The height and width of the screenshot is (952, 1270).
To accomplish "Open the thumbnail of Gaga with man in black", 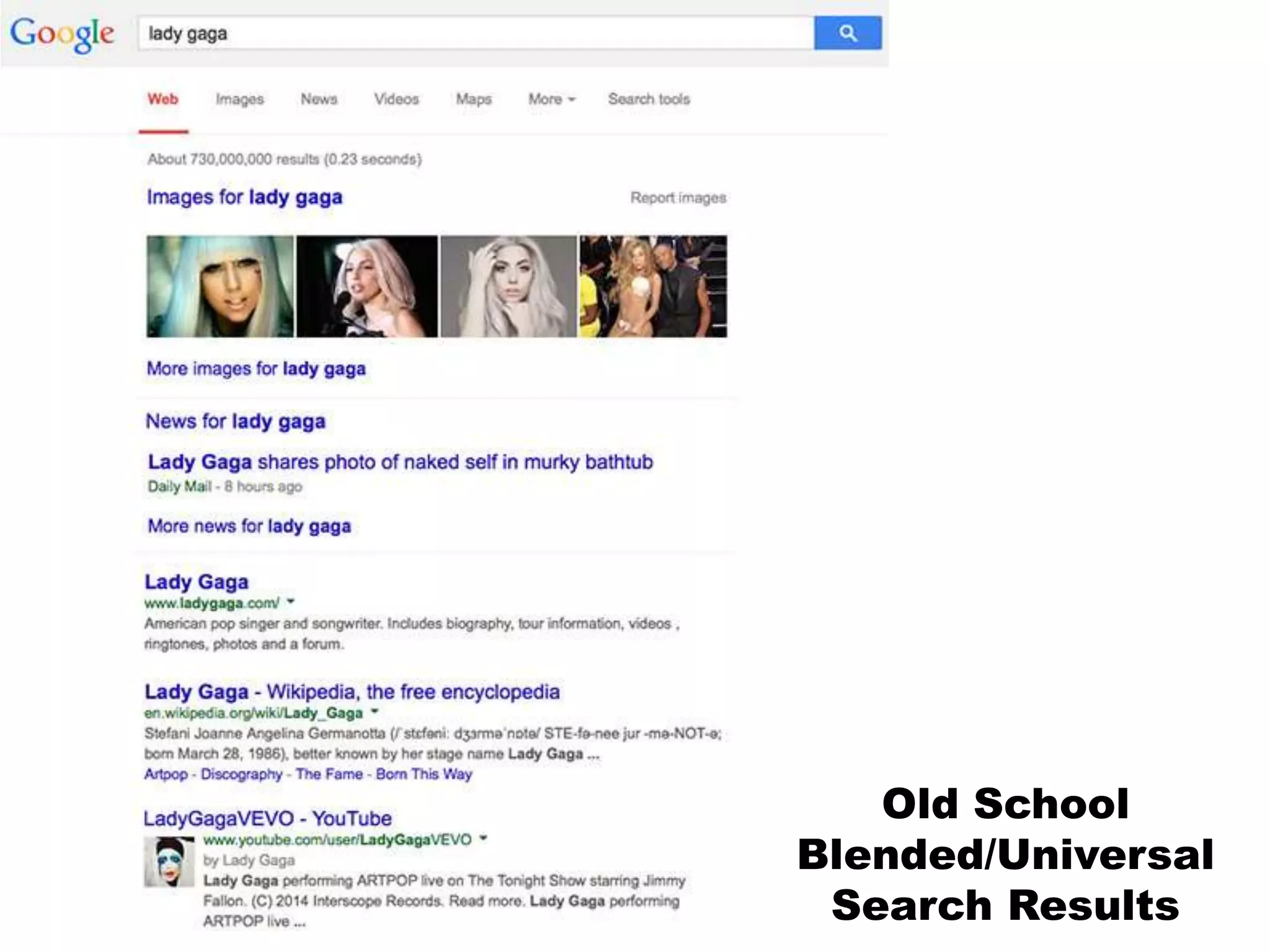I will pyautogui.click(x=653, y=286).
